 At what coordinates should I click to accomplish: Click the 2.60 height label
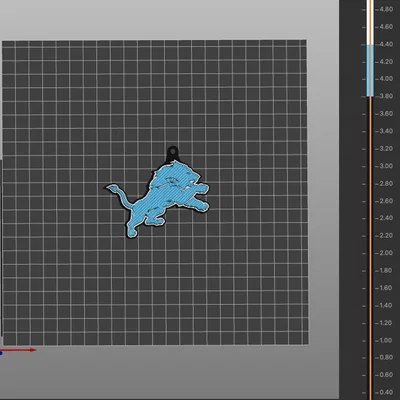(x=386, y=201)
